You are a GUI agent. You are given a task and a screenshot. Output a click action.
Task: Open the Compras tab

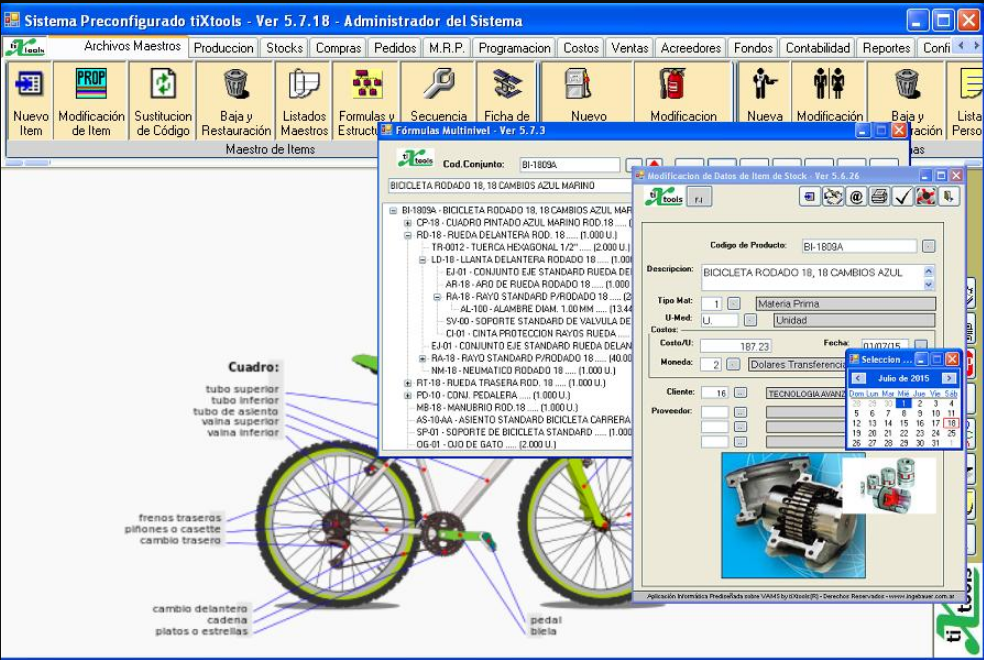(x=338, y=48)
